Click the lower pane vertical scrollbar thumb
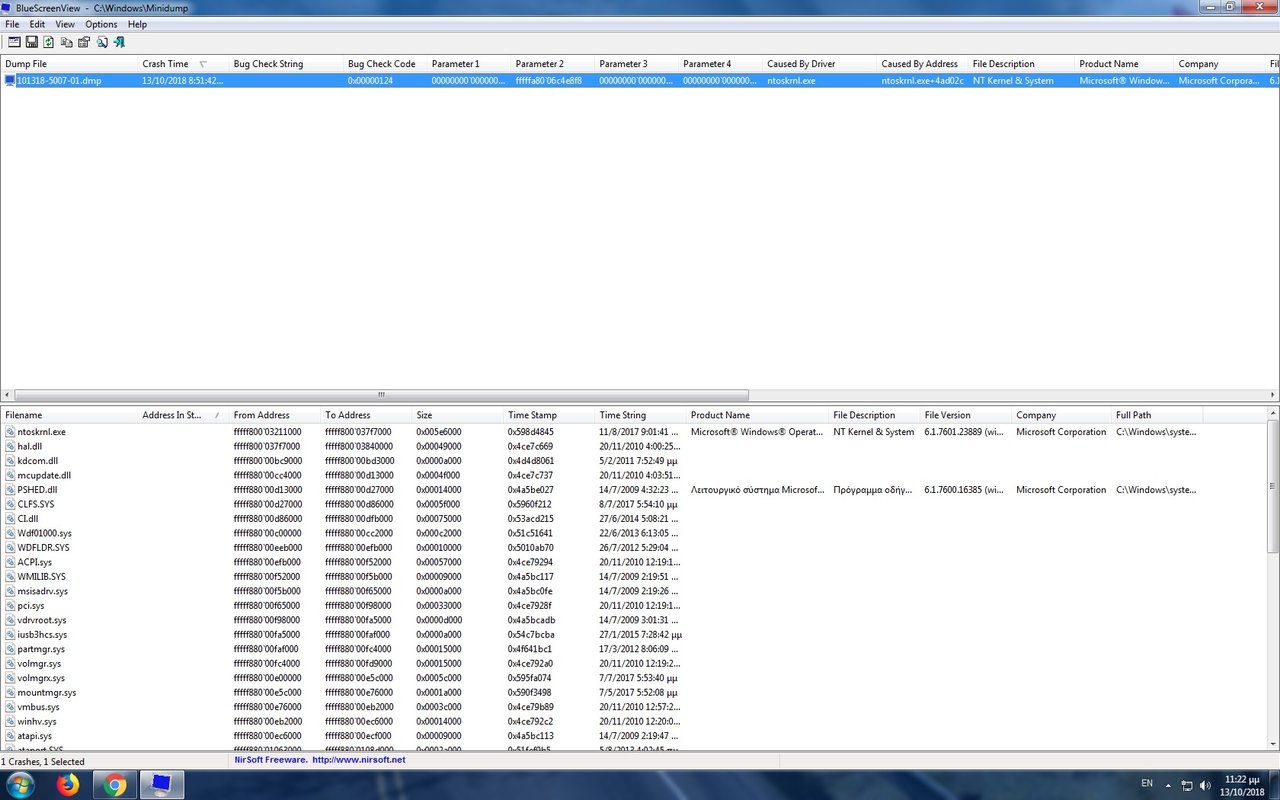Screen dimensions: 1280x800 pyautogui.click(x=1273, y=486)
